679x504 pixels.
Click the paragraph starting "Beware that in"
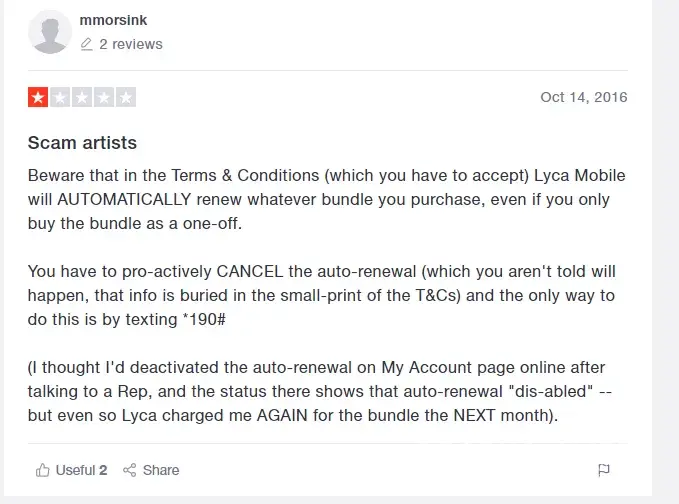326,200
